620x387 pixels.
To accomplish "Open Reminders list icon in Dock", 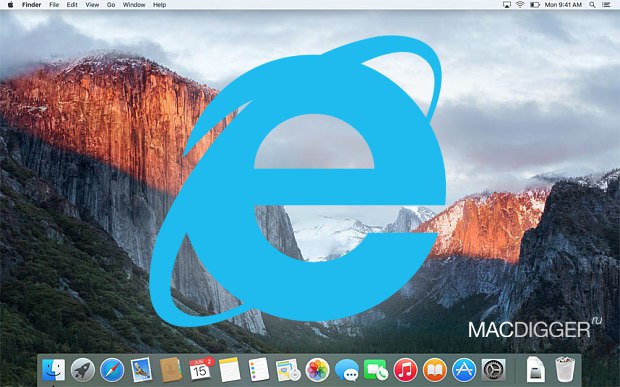I will tap(259, 370).
